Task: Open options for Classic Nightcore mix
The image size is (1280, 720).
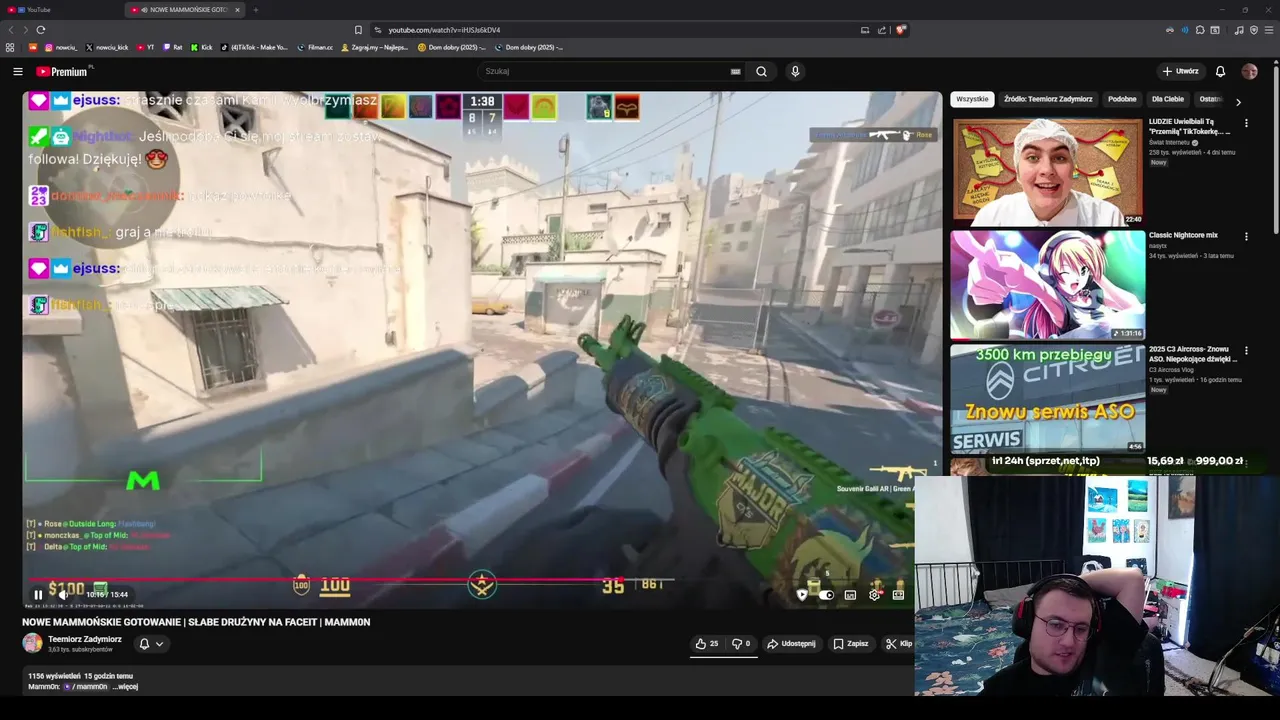Action: pos(1246,237)
